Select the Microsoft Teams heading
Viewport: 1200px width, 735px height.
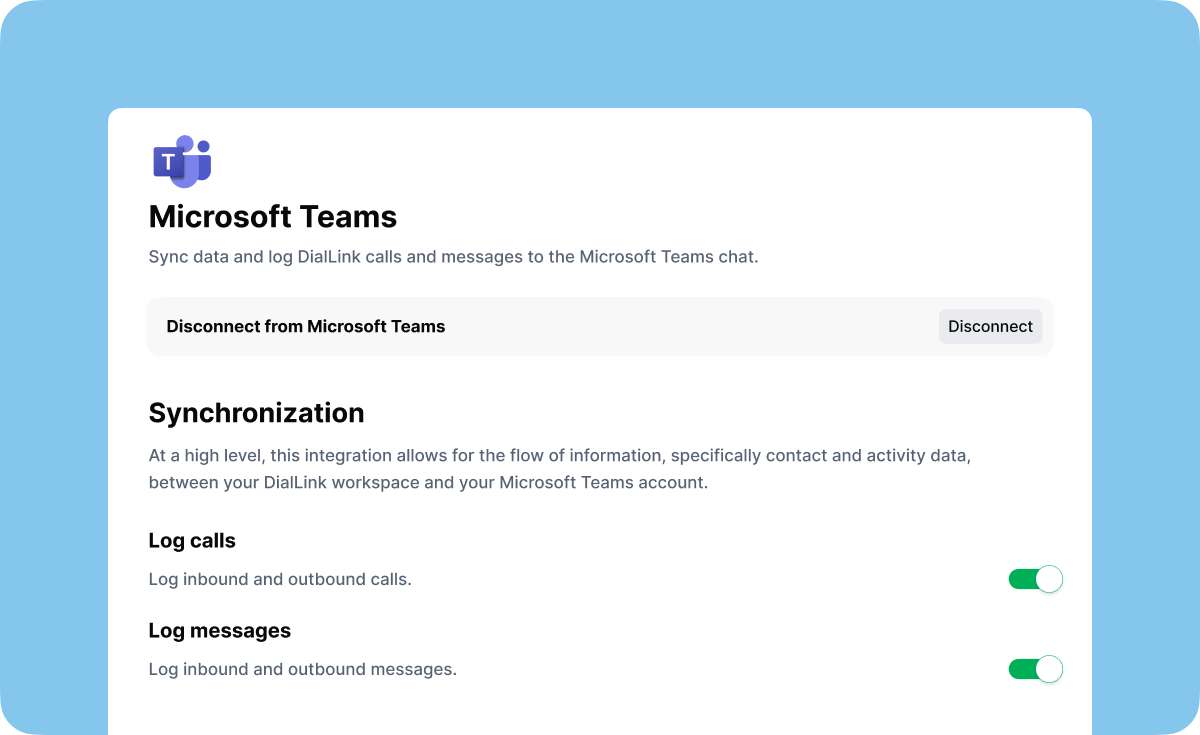pos(273,217)
